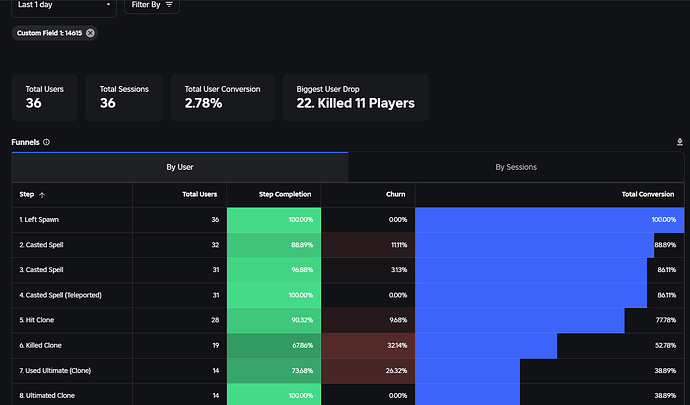Click the 73.68% step completion cell
This screenshot has height=405, width=690.
tap(274, 371)
